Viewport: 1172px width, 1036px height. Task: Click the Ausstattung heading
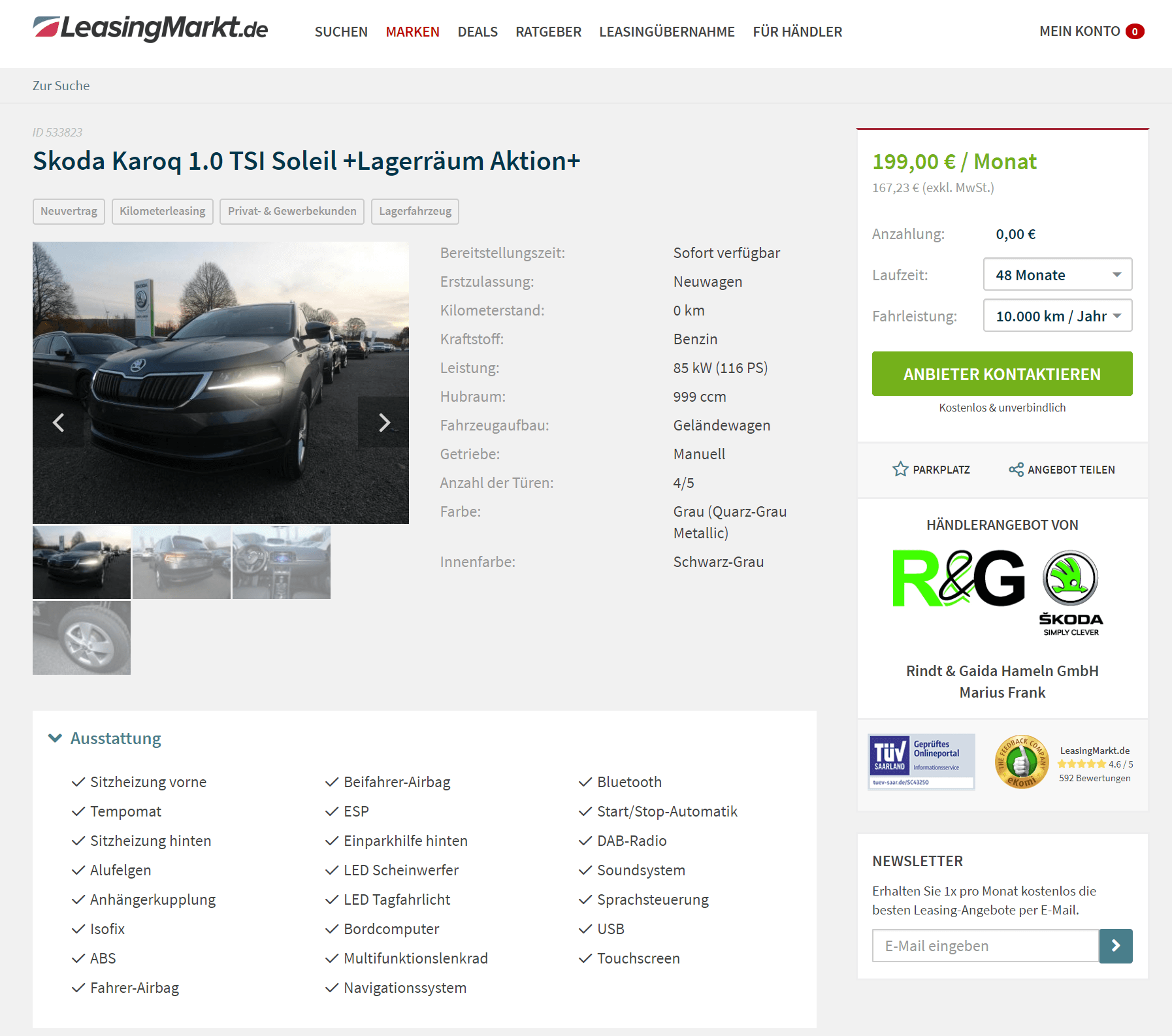(116, 738)
